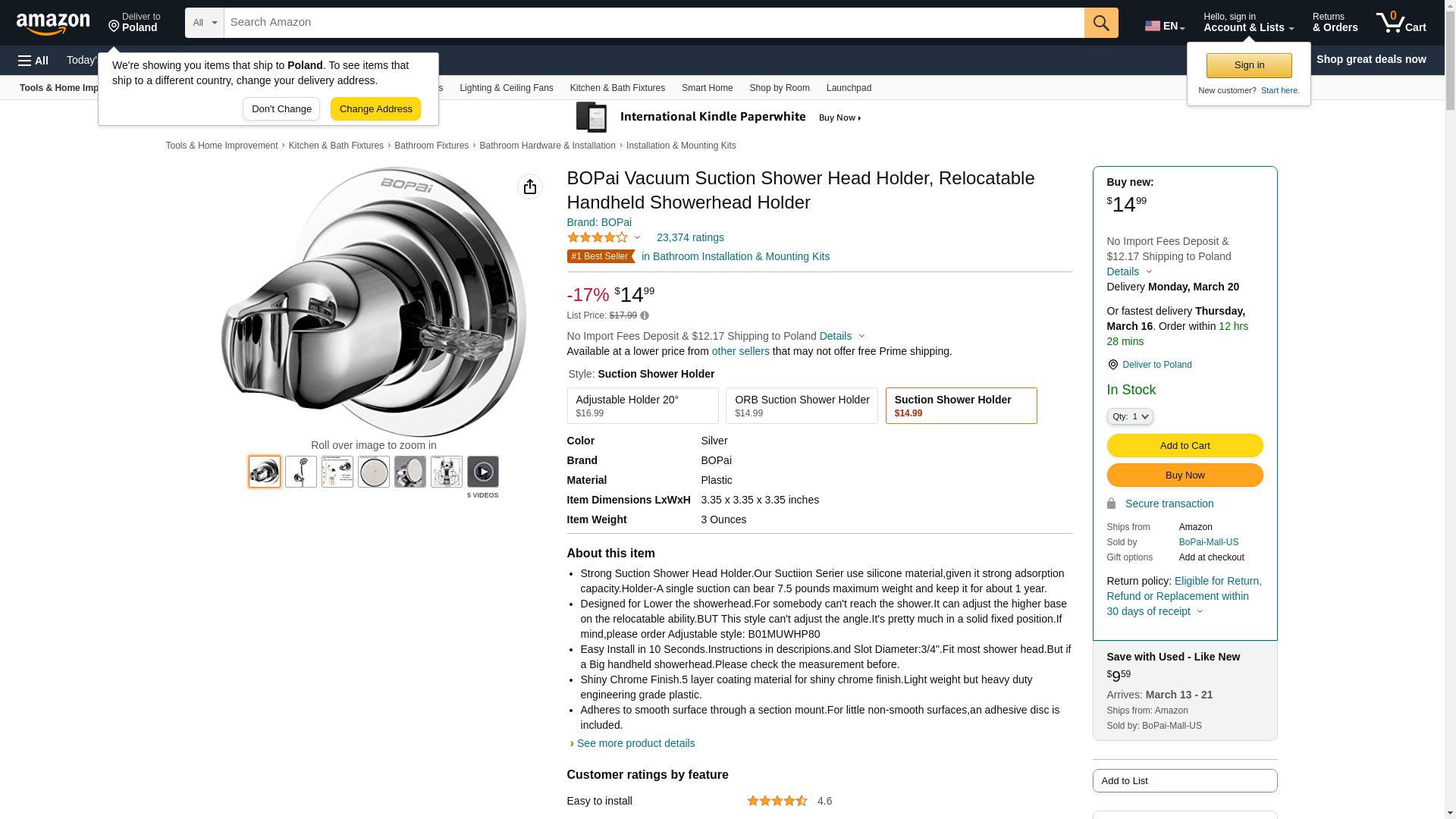Pick the Suction Shower Holder $14.99 style
Screen dimensions: 1456x819
[x=961, y=406]
